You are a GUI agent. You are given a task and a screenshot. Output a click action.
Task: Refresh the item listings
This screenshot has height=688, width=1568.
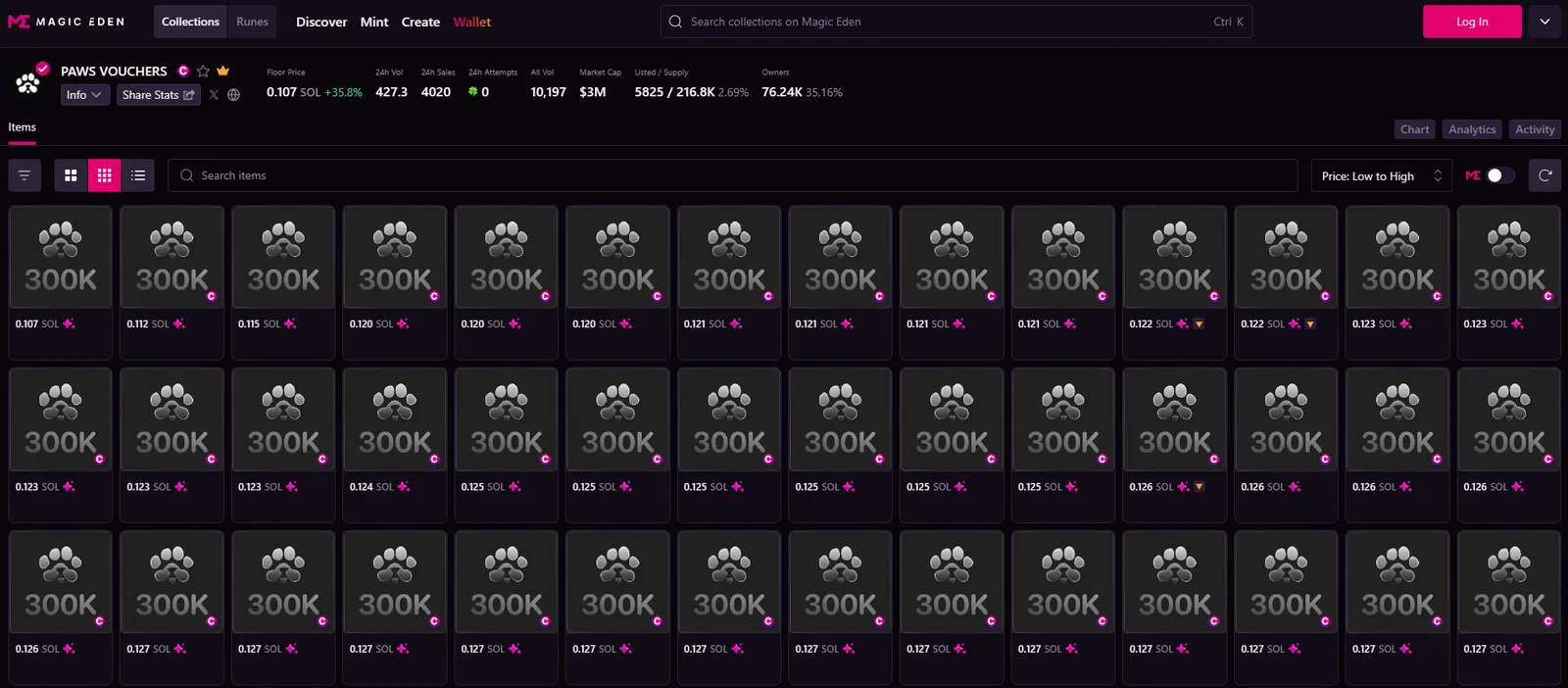coord(1545,175)
